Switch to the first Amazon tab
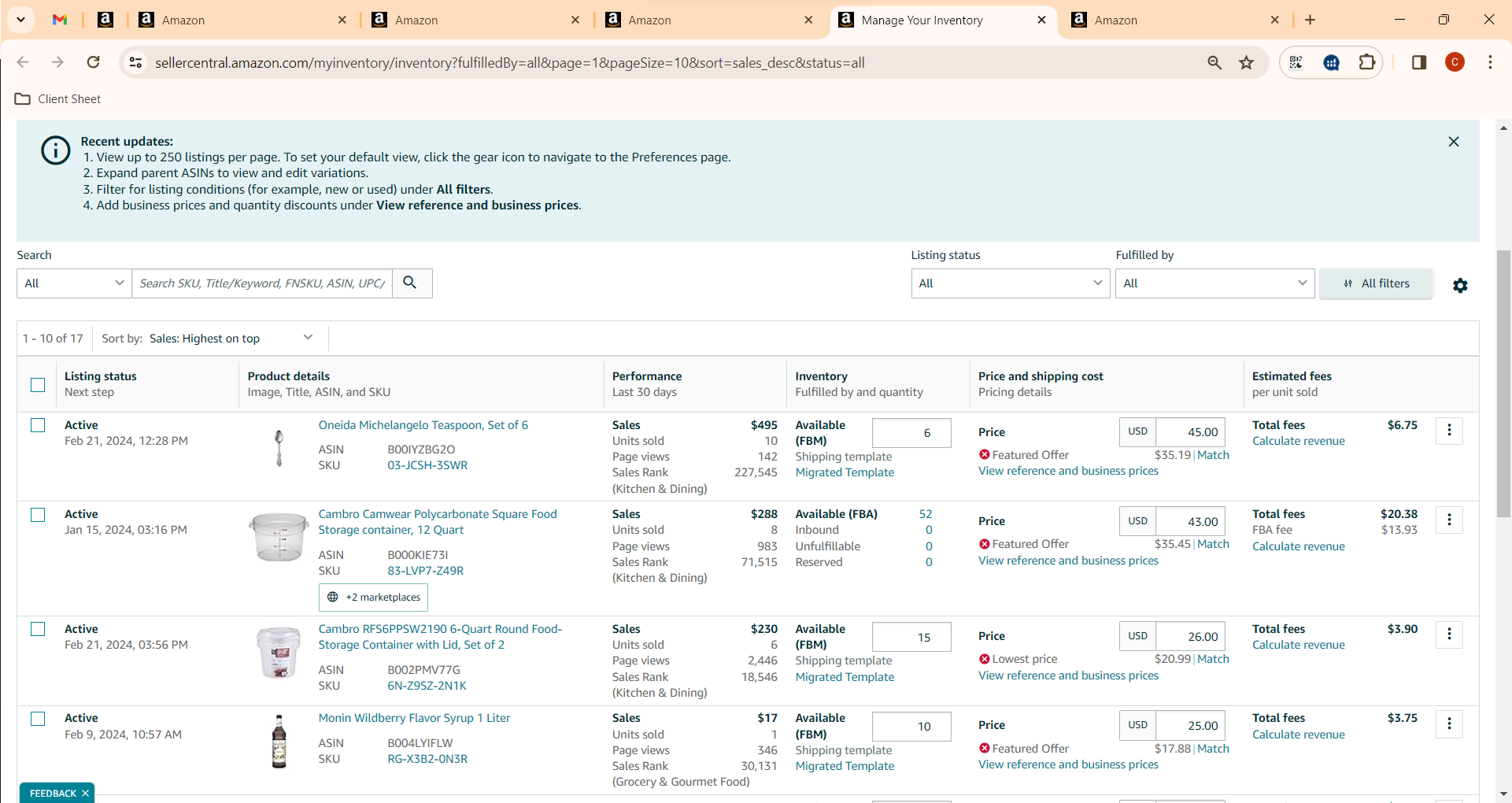 [242, 20]
